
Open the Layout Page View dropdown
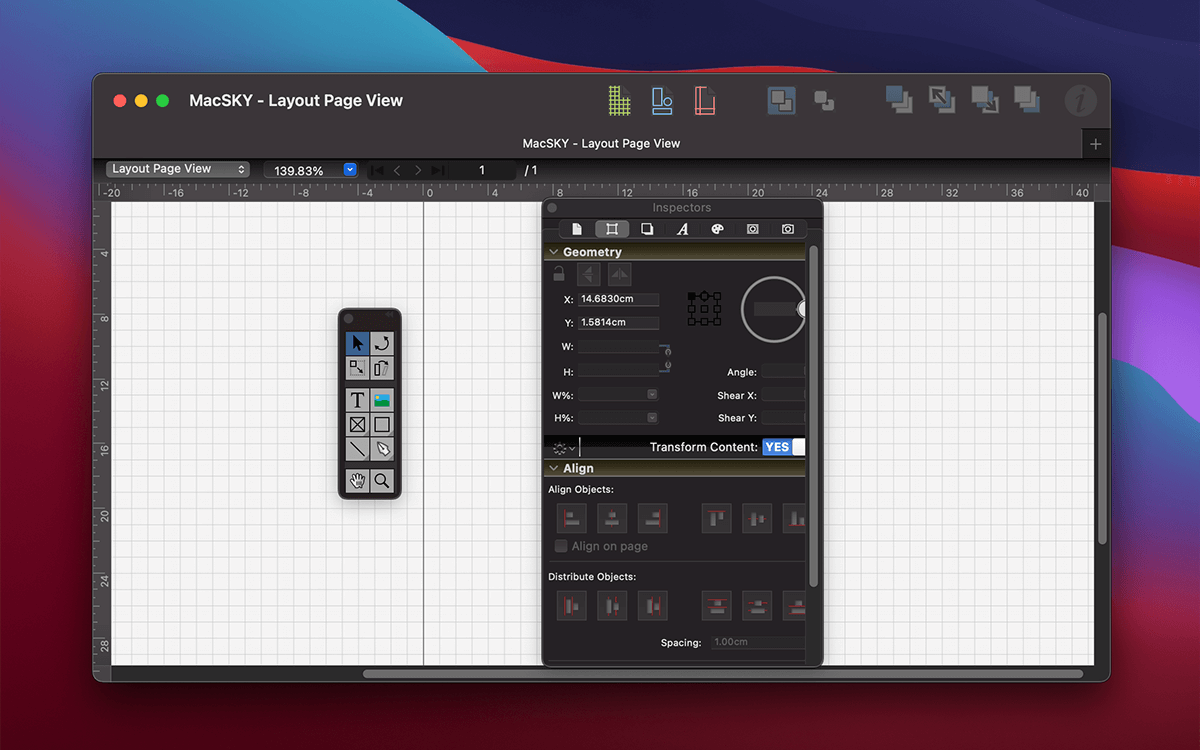pyautogui.click(x=178, y=169)
